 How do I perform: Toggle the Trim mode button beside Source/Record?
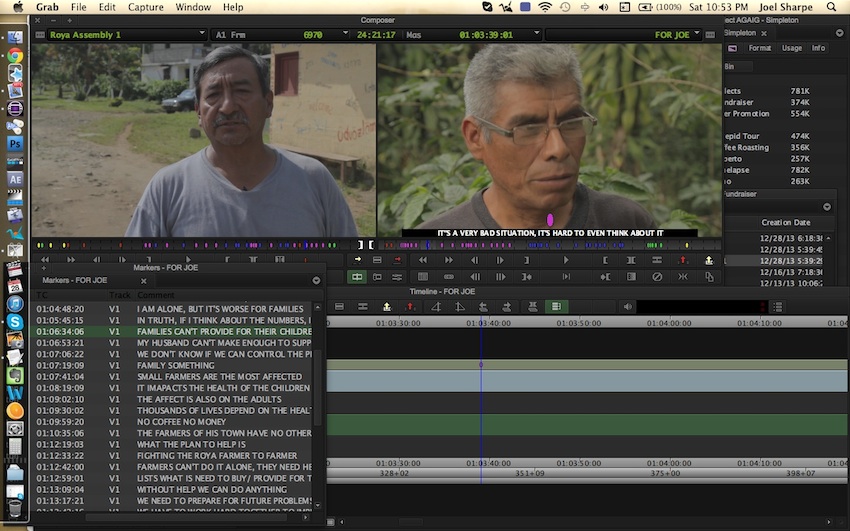pyautogui.click(x=377, y=277)
